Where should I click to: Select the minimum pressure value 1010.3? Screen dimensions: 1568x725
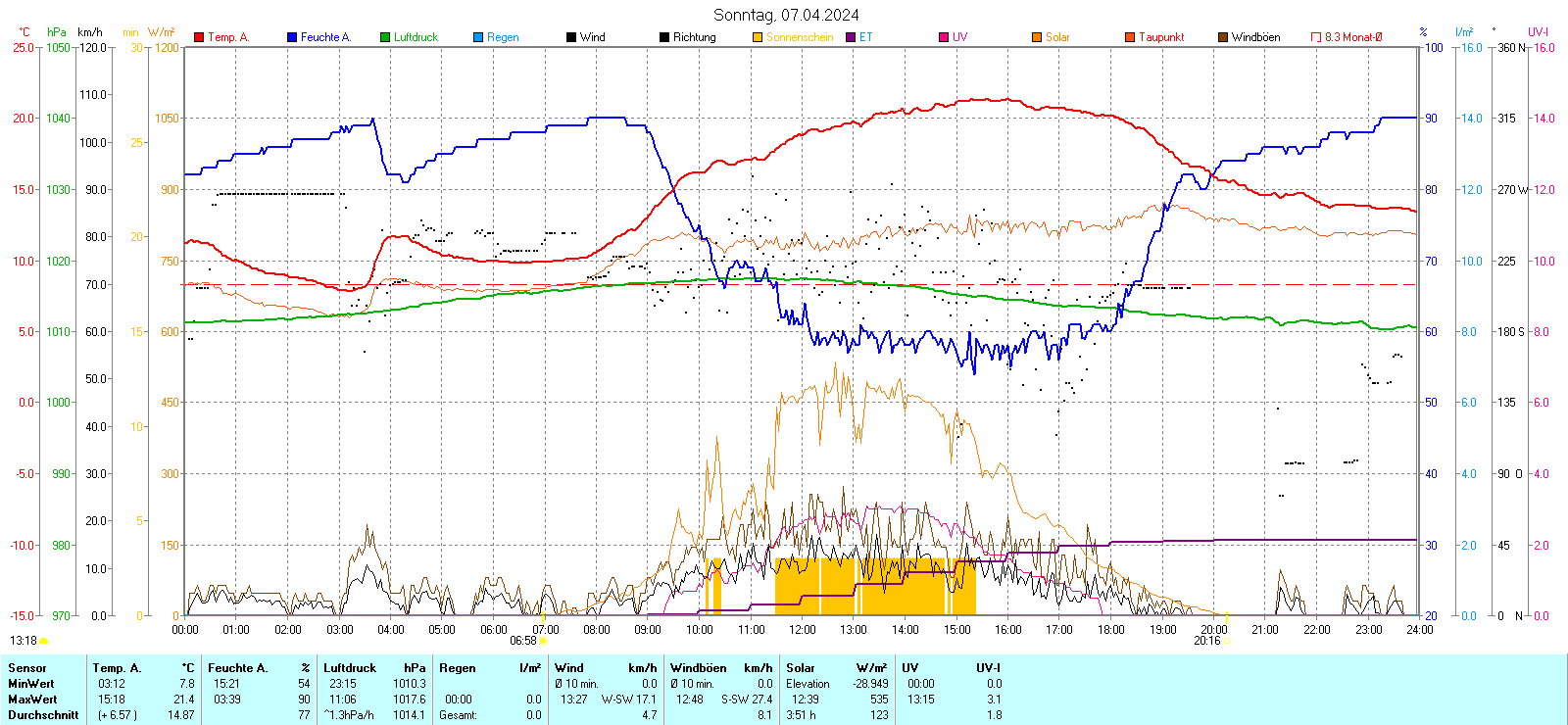click(410, 684)
